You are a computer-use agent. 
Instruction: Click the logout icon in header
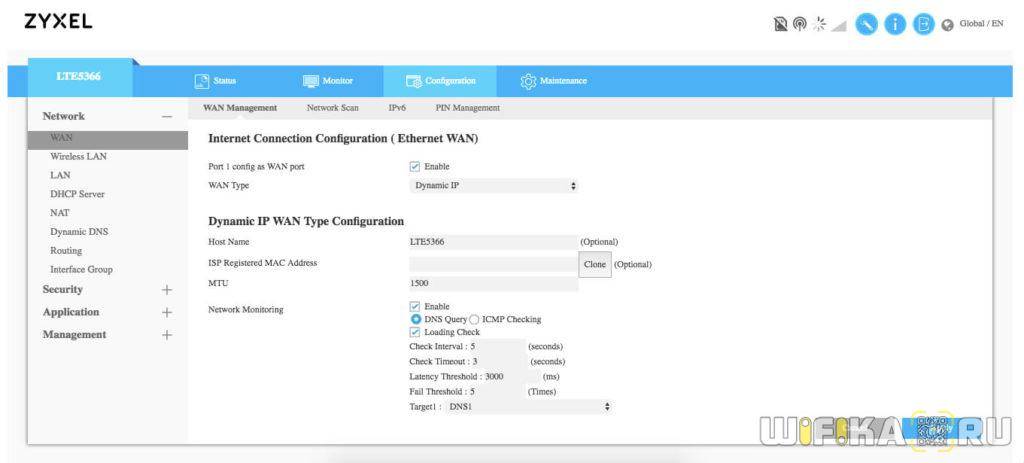click(925, 24)
